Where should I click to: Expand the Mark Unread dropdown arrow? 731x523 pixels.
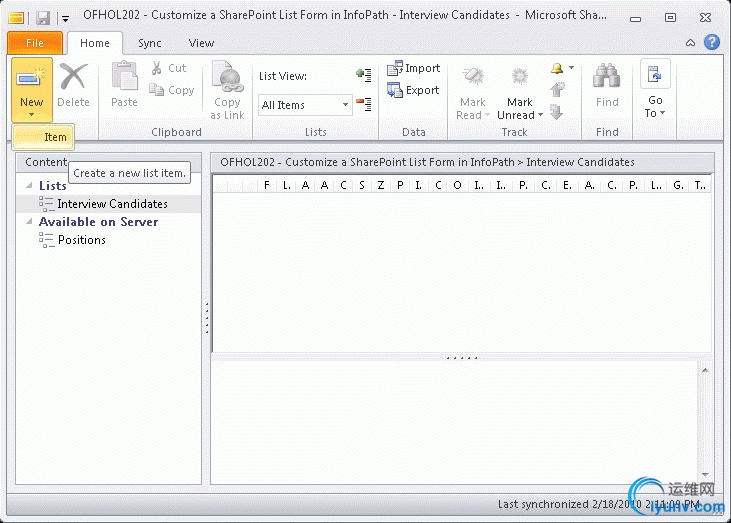click(x=541, y=115)
